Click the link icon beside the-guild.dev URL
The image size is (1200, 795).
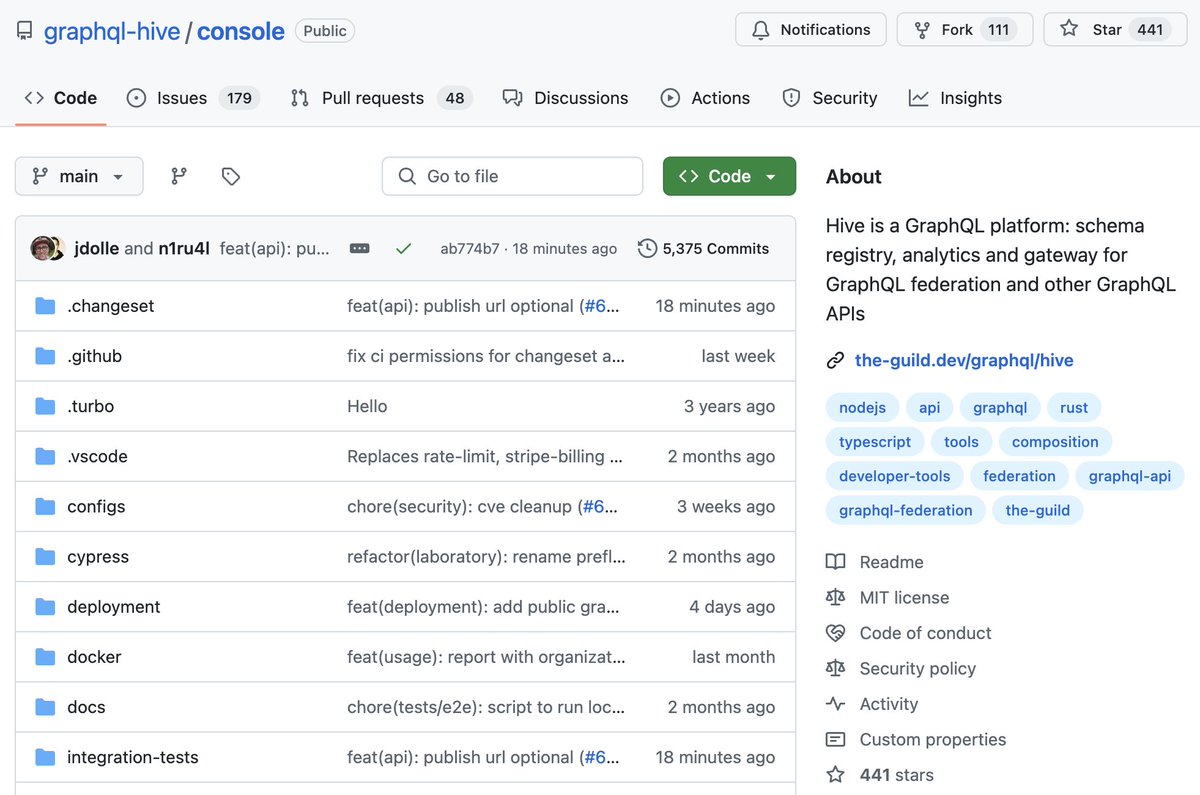835,361
